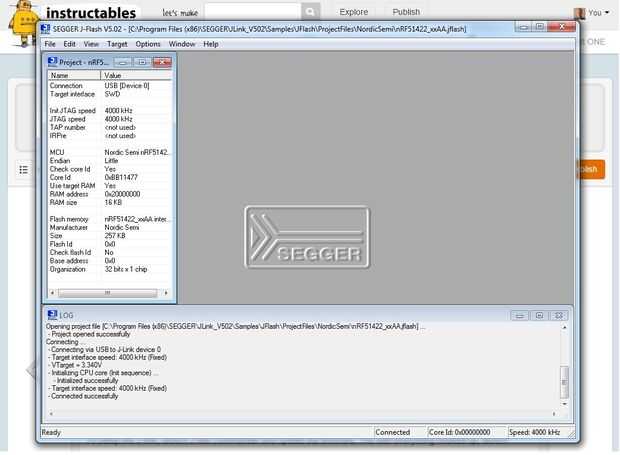Click the Ready status bar text
Screen dimensions: 620x455
pyautogui.click(x=51, y=432)
